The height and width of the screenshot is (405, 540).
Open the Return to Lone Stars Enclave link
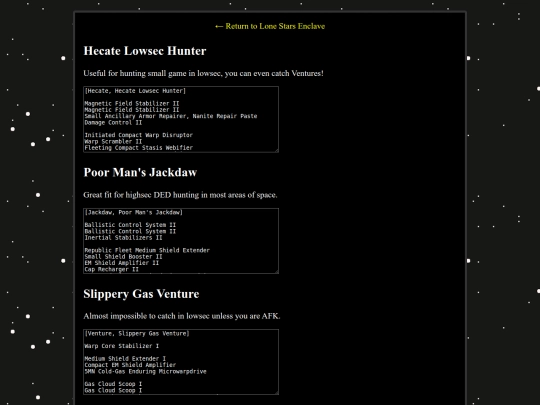coord(270,26)
